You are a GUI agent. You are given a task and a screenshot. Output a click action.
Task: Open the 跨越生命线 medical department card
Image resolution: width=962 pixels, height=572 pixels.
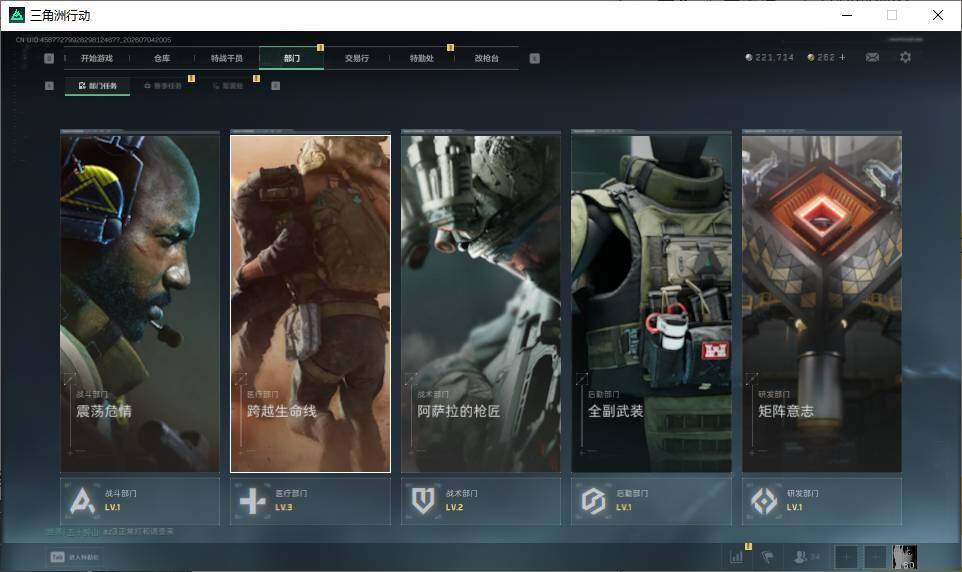coord(310,303)
